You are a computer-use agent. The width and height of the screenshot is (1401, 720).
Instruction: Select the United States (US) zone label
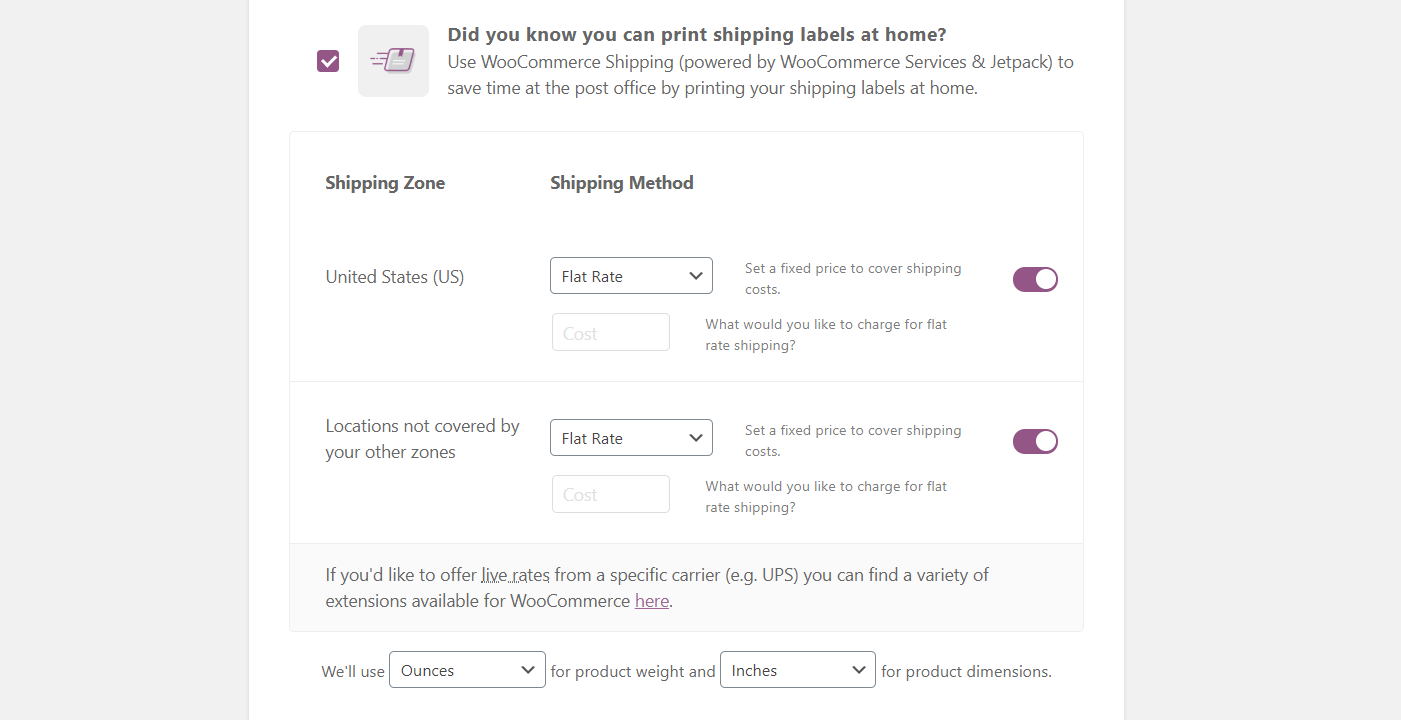click(x=394, y=276)
